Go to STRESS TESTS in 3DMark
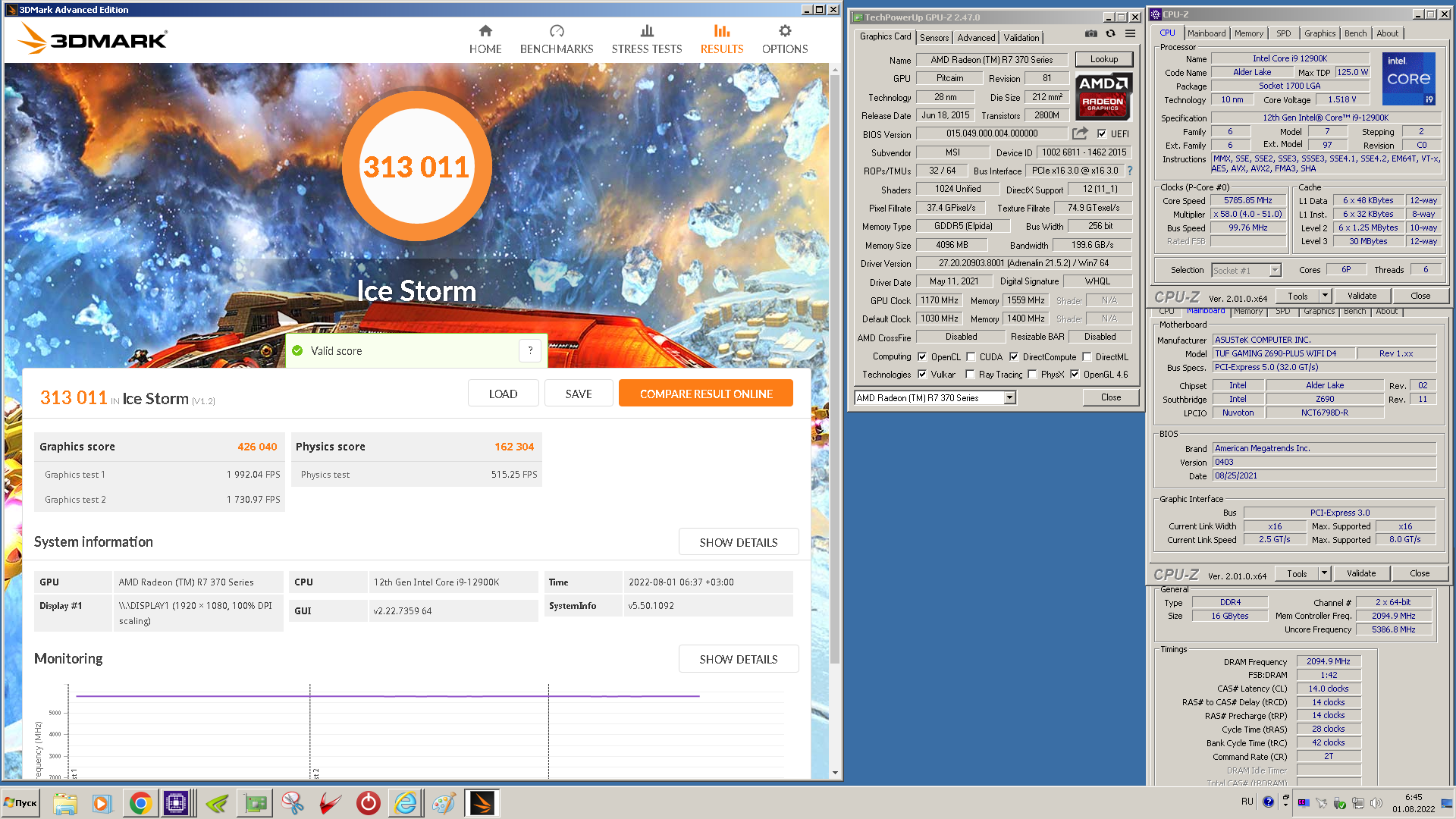Image resolution: width=1456 pixels, height=819 pixels. coord(647,39)
